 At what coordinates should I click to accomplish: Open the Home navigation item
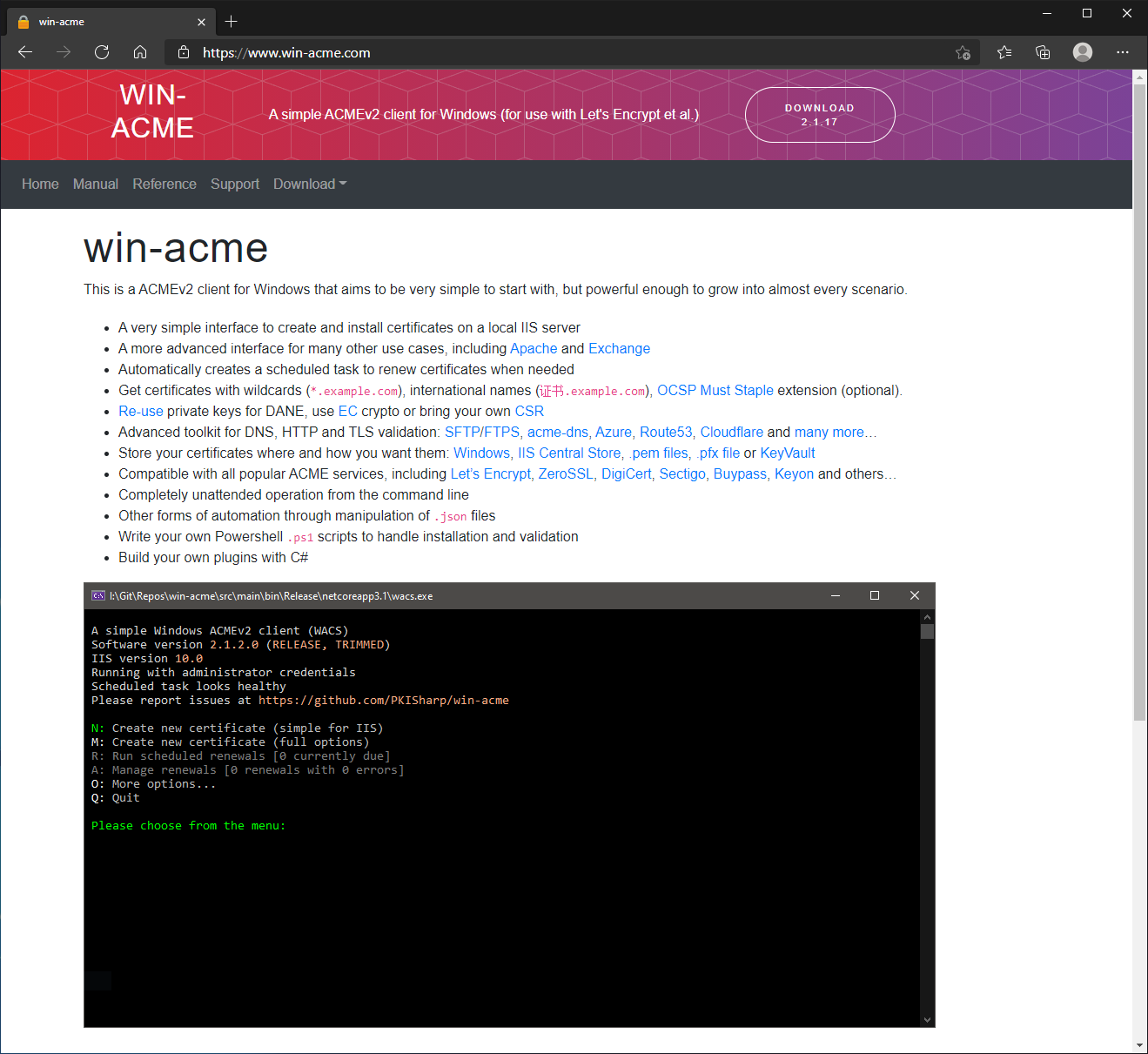click(40, 184)
